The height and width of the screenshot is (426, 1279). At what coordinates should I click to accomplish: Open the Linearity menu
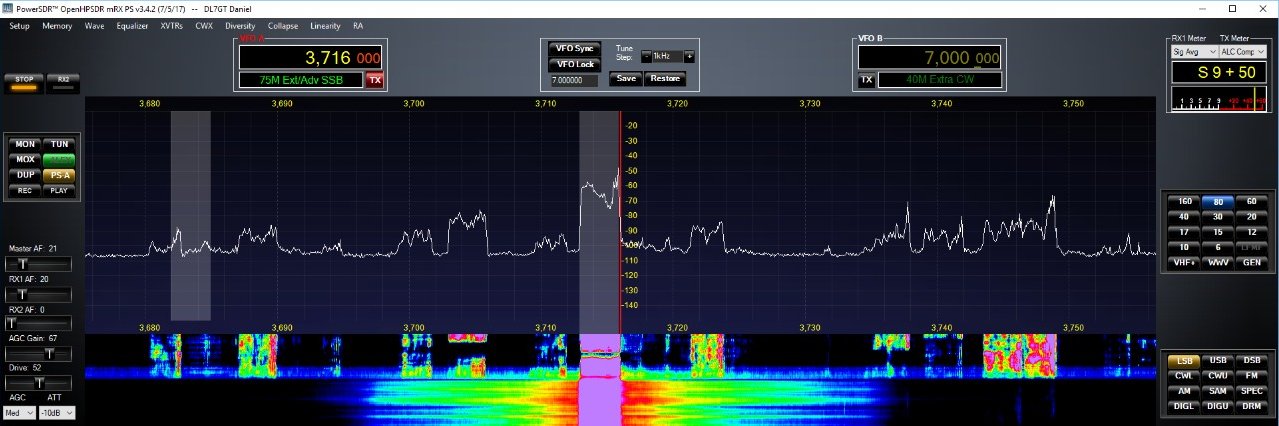tap(325, 26)
